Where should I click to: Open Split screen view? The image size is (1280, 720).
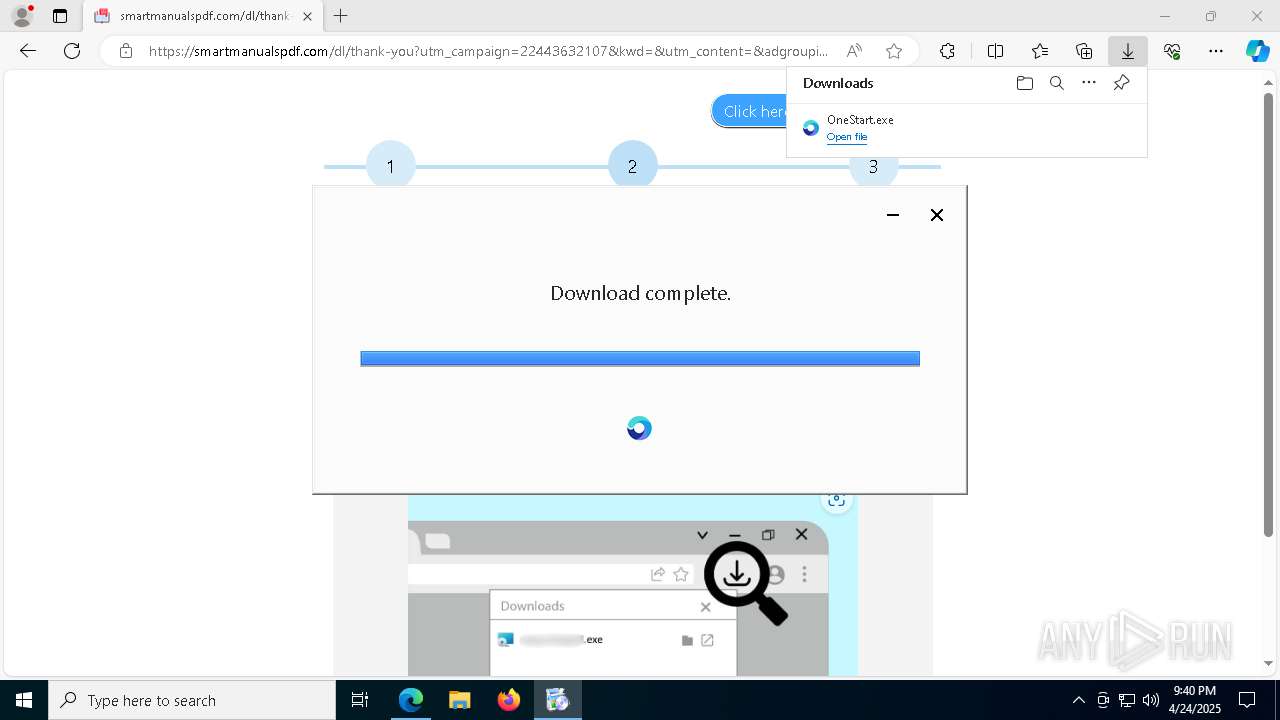pyautogui.click(x=995, y=51)
